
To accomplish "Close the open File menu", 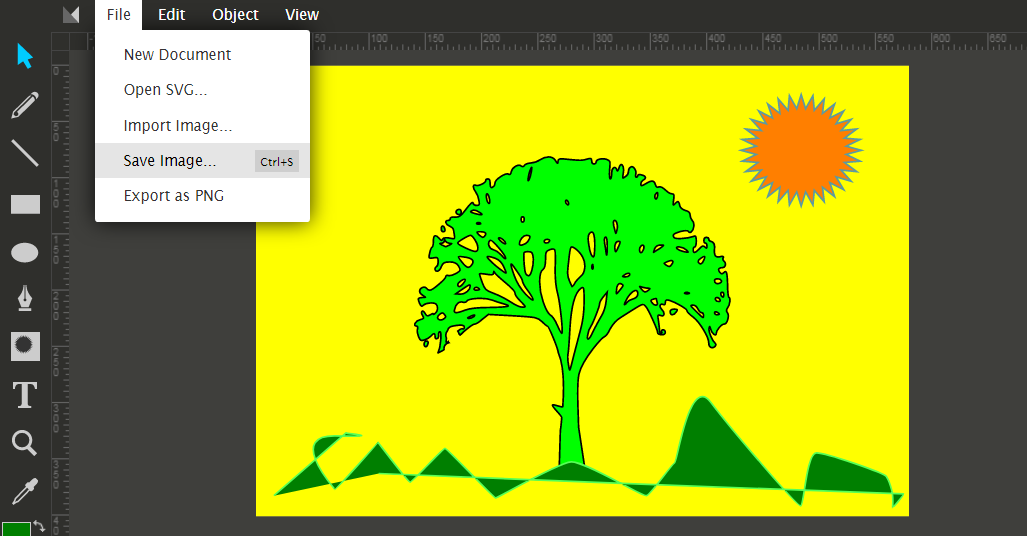I will [x=119, y=14].
